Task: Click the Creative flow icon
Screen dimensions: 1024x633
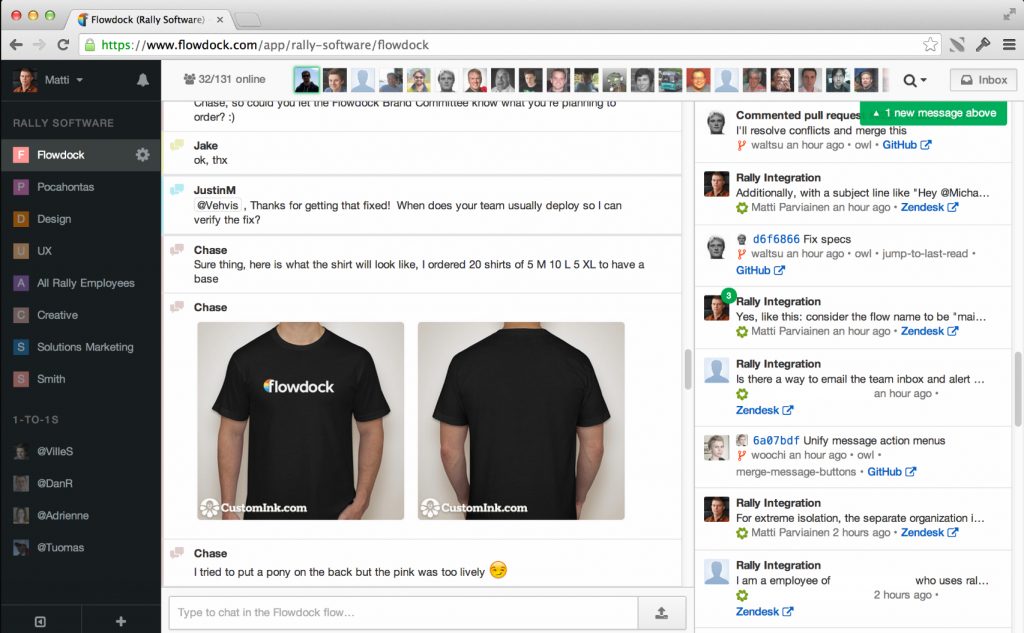Action: (21, 315)
